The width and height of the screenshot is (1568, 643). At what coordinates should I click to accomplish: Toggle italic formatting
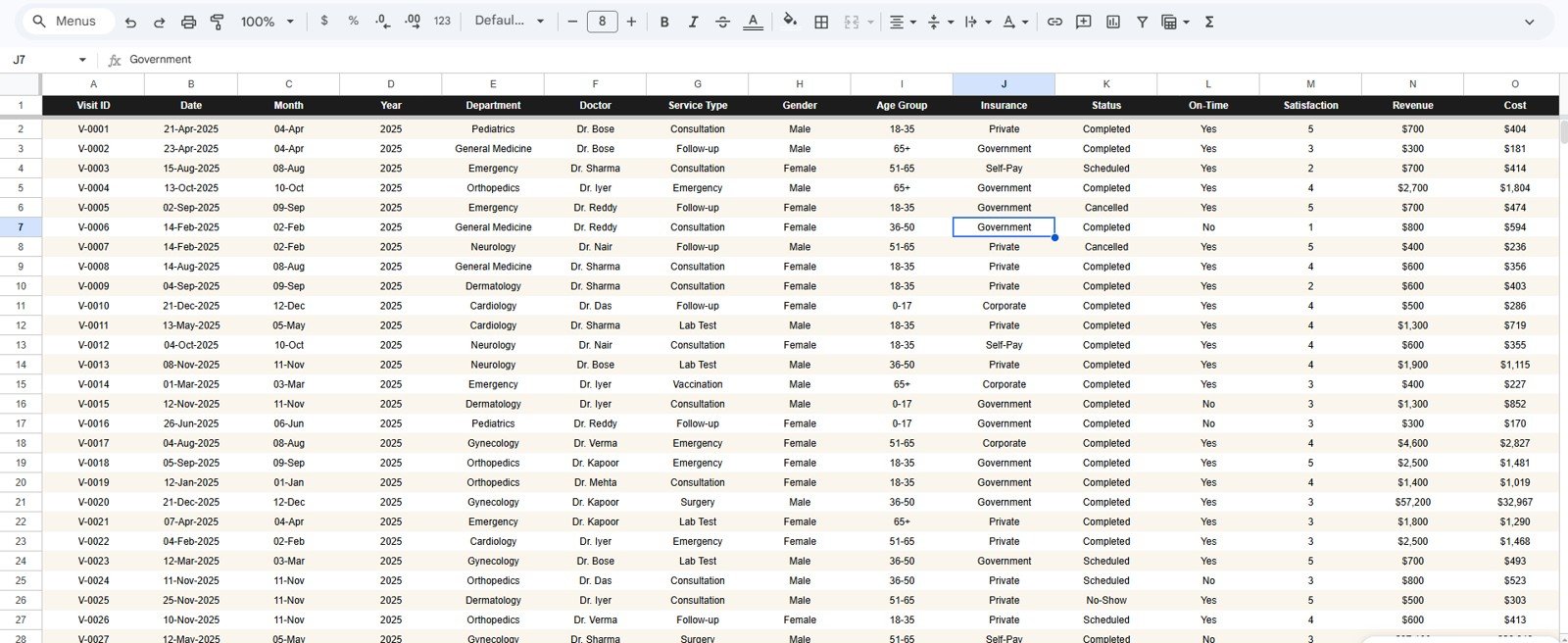pyautogui.click(x=693, y=22)
